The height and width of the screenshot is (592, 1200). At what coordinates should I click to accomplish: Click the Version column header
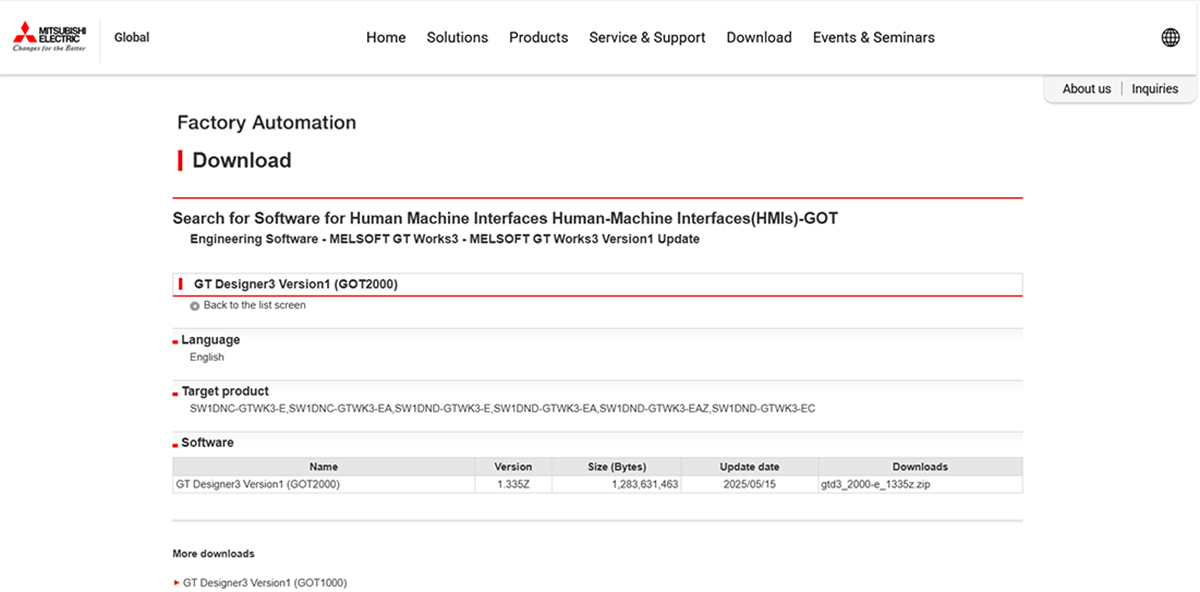(513, 467)
